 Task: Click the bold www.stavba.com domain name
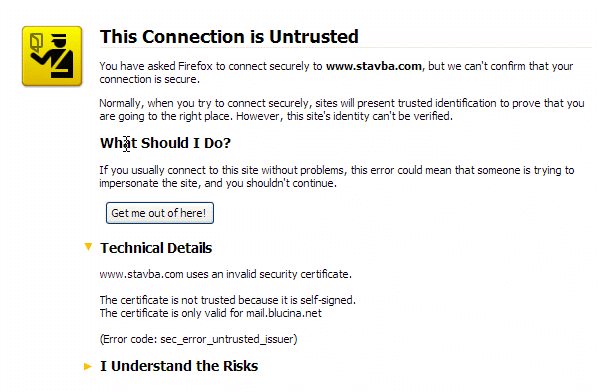tap(374, 66)
